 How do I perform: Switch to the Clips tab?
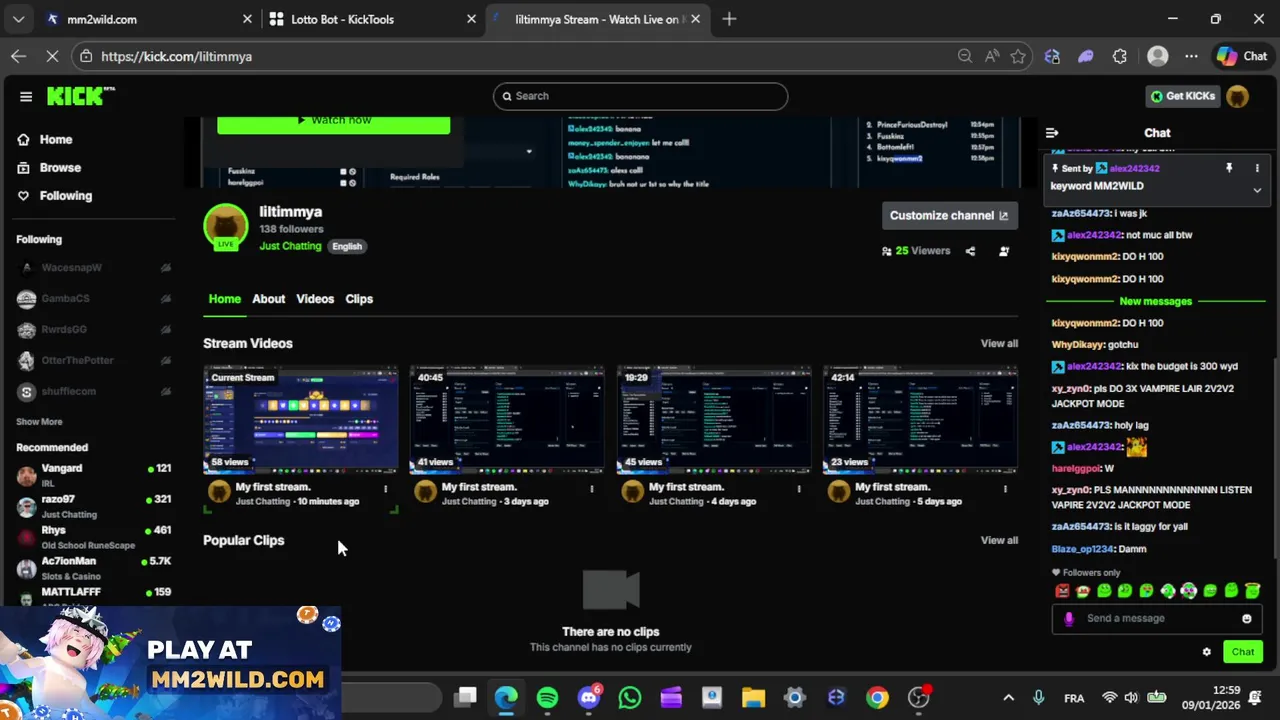pos(359,299)
